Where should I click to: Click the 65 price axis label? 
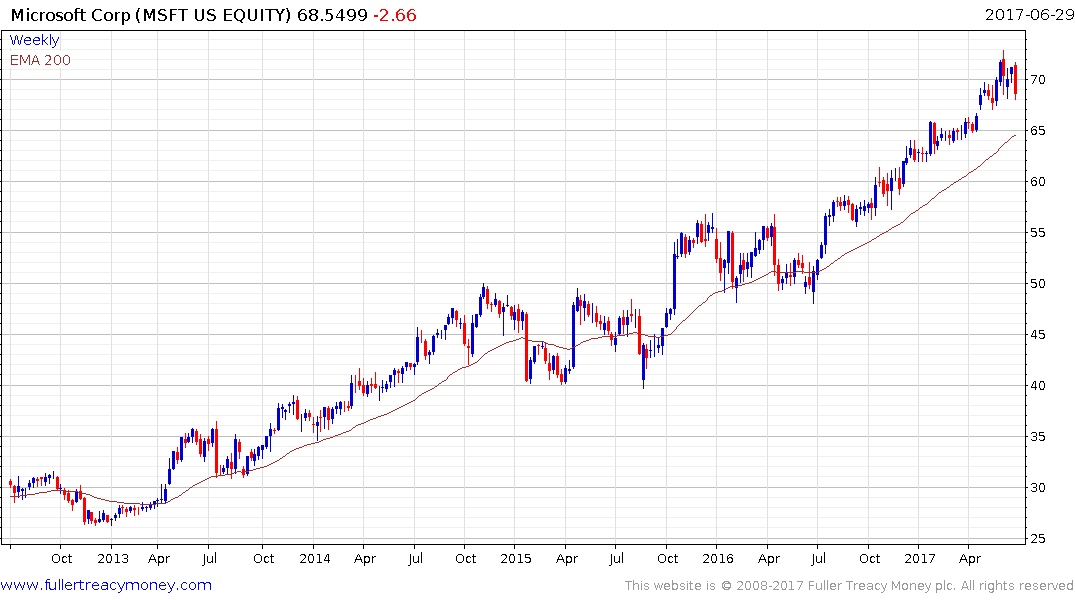coord(1038,130)
